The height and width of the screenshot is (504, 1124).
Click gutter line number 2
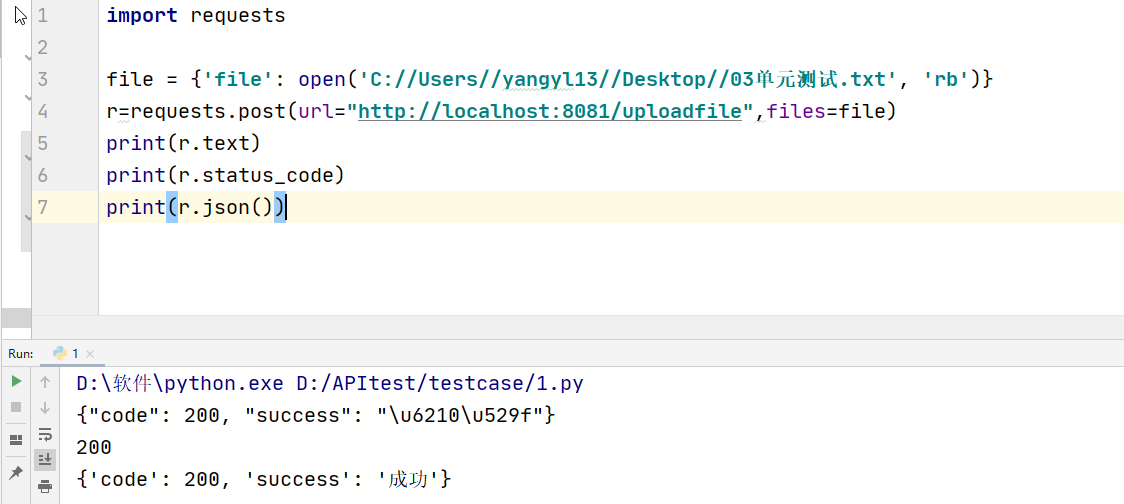click(42, 47)
